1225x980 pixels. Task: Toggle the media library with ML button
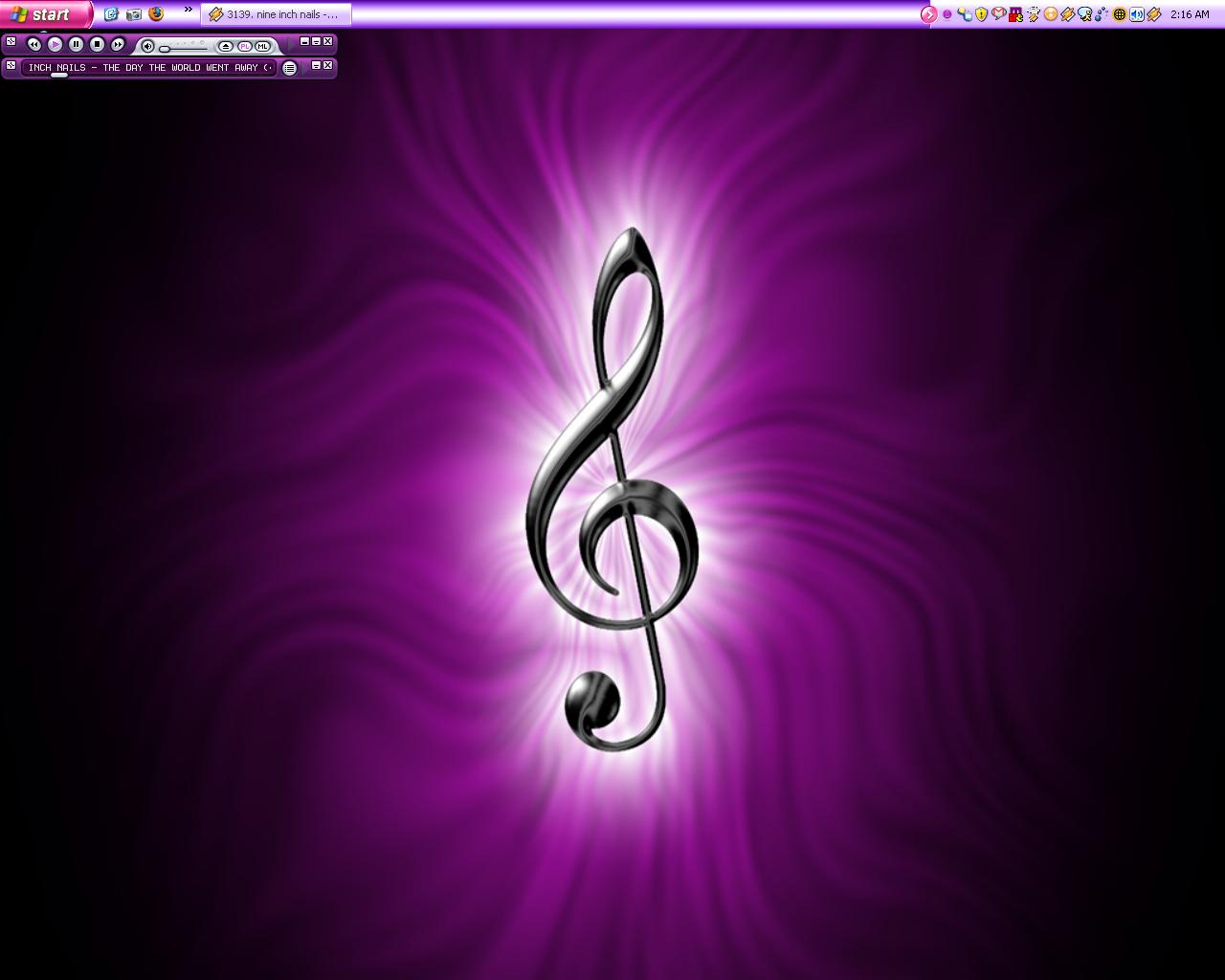point(262,46)
